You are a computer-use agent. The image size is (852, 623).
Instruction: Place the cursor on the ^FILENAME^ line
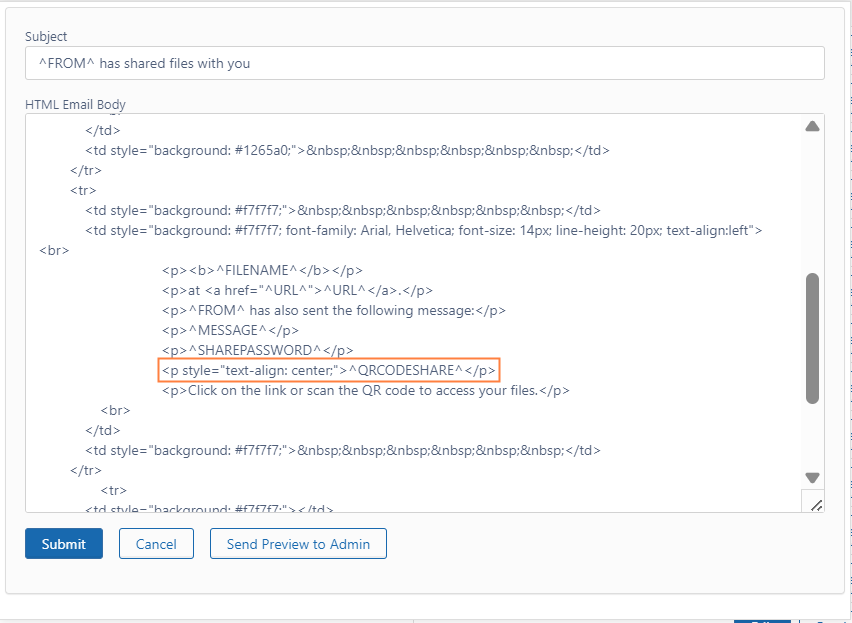tap(261, 270)
